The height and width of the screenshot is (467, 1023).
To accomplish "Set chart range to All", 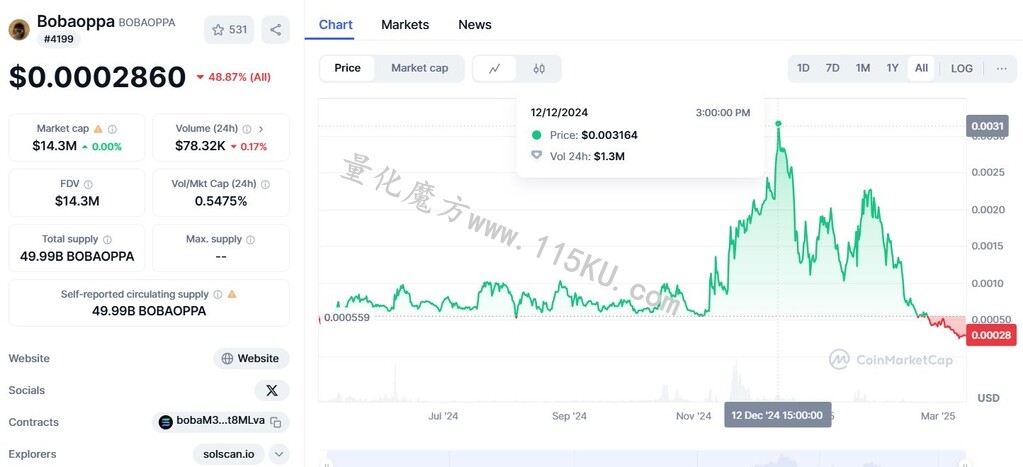I will 921,68.
